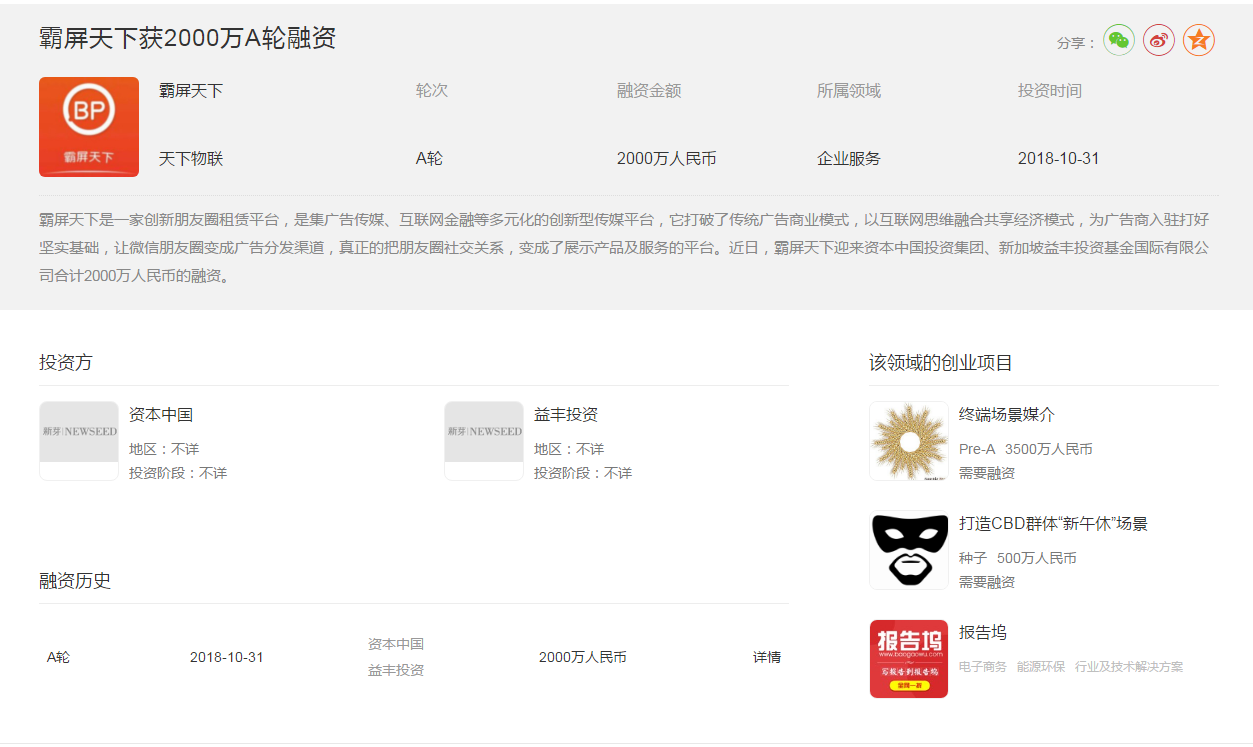1253x747 pixels.
Task: Open the 终端场景媒介 project thumbnail
Action: (x=908, y=441)
